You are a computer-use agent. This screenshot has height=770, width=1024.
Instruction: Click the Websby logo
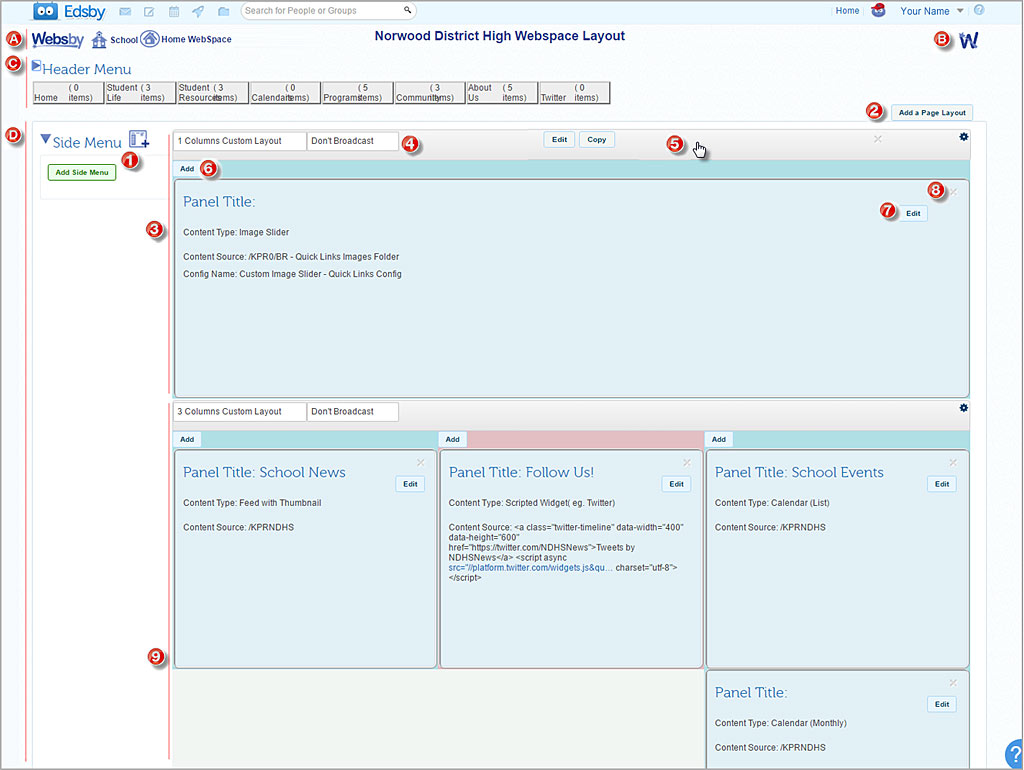(x=57, y=39)
